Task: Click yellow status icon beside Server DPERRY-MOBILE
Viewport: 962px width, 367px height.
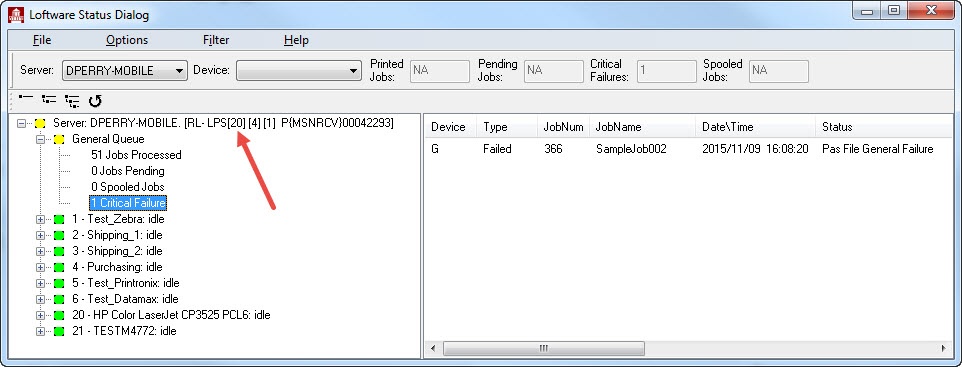Action: [40, 123]
